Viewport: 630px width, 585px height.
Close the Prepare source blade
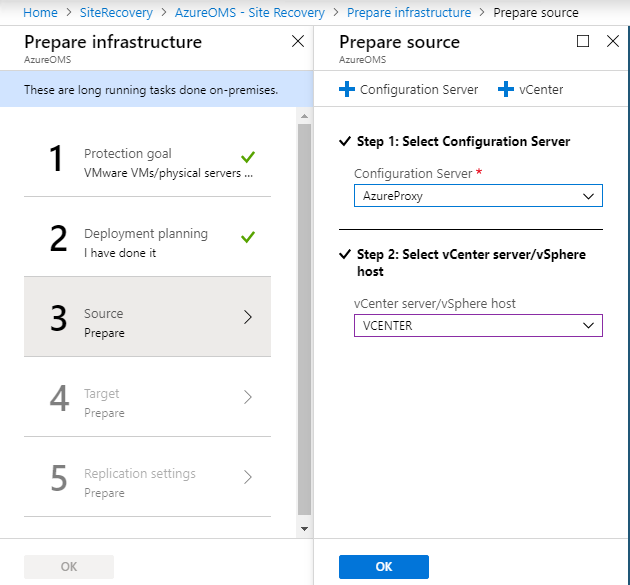point(613,41)
